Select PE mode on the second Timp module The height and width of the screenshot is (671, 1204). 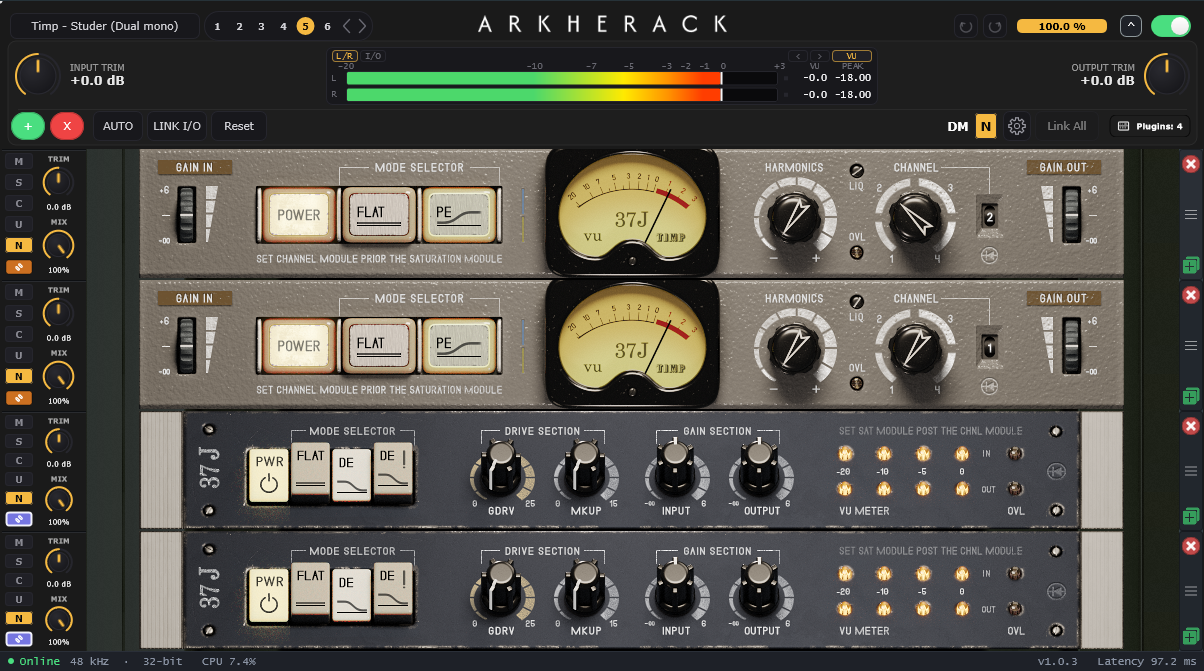click(458, 345)
